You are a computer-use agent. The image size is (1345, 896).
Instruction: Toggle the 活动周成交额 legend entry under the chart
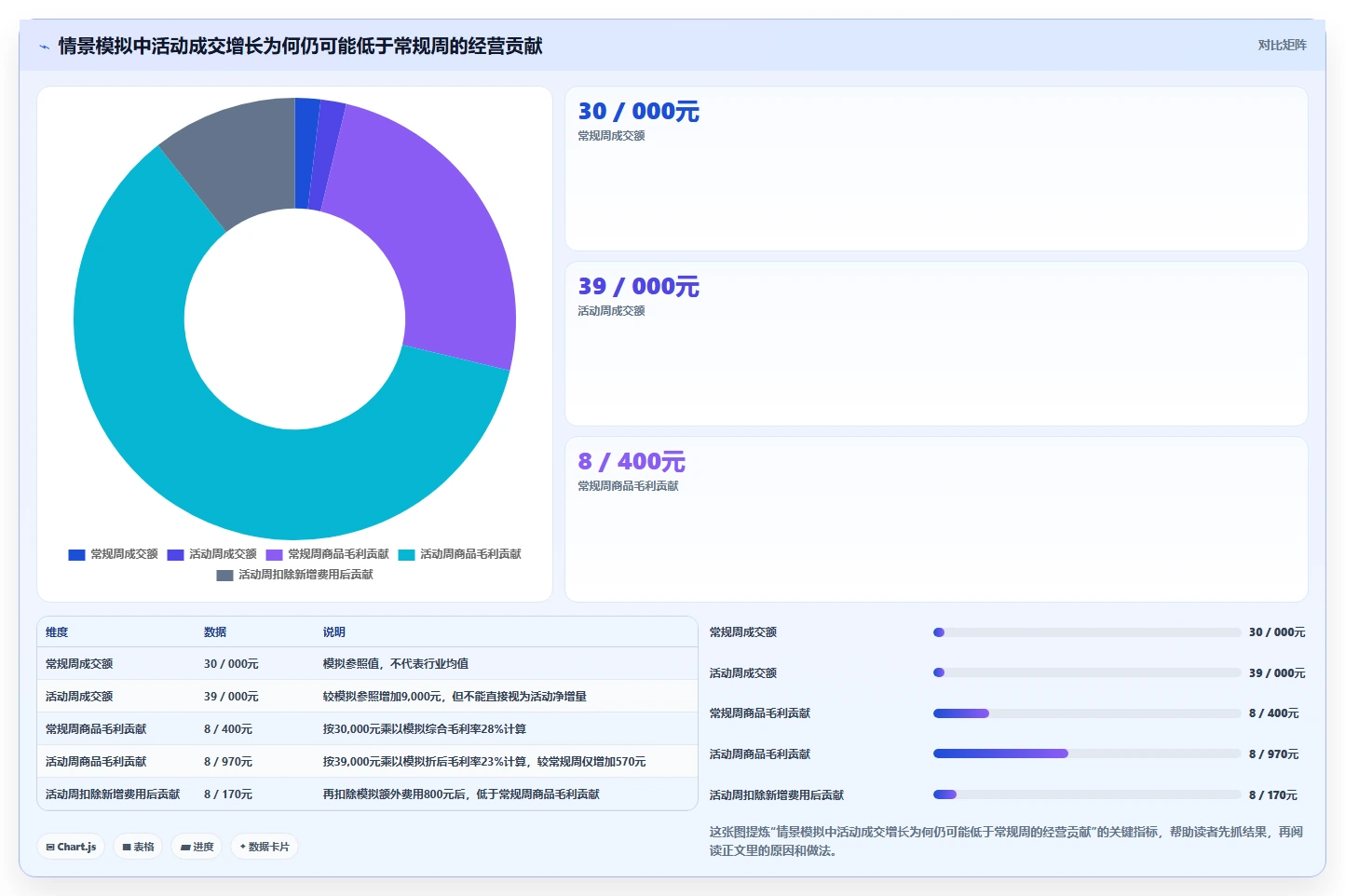212,554
